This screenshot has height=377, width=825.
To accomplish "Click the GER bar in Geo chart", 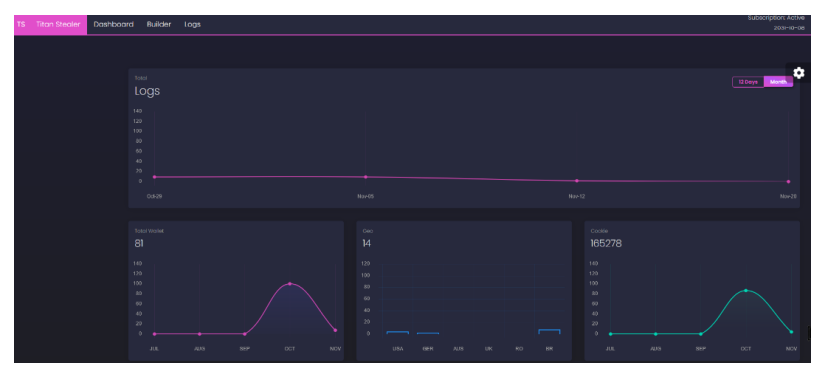I will point(428,333).
